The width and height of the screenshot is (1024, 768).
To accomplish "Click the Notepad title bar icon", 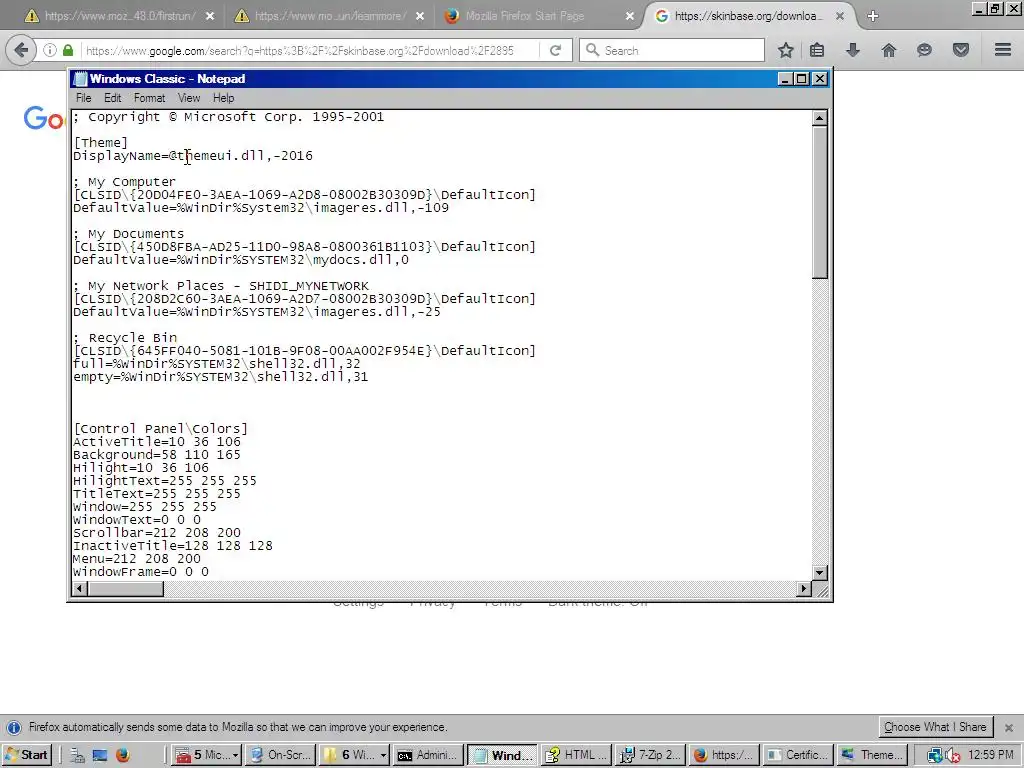I will pyautogui.click(x=80, y=79).
